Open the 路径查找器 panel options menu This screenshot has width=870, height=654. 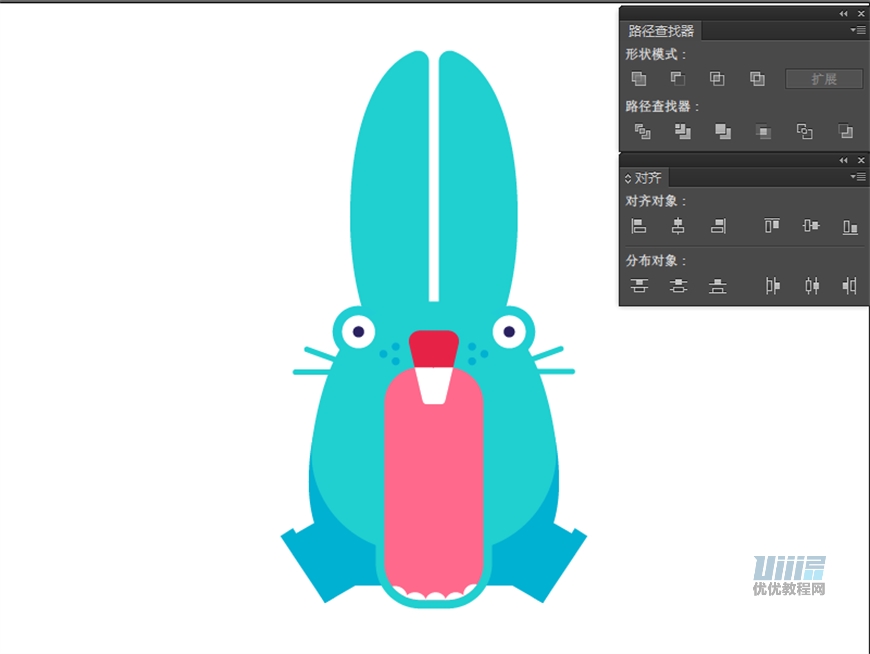click(858, 30)
